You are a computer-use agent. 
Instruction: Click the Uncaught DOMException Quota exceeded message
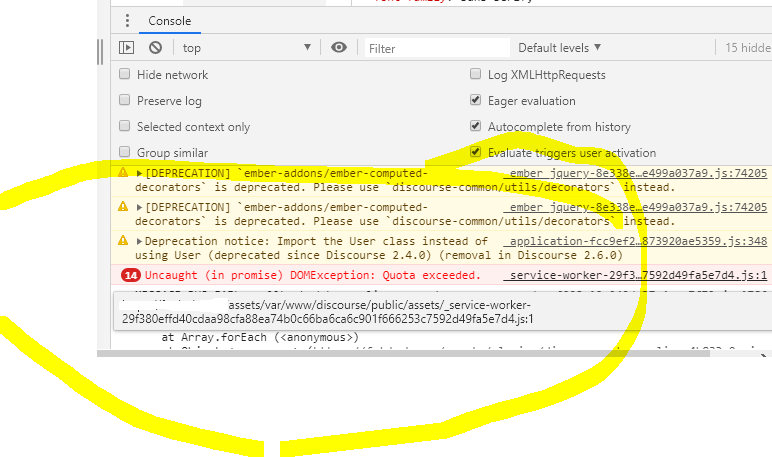point(313,275)
